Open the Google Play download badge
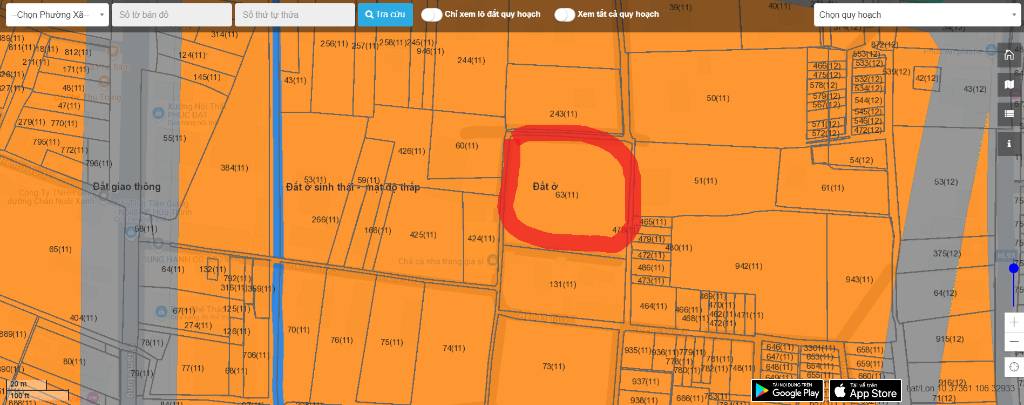Screen dimensions: 1024x405 pyautogui.click(x=787, y=390)
